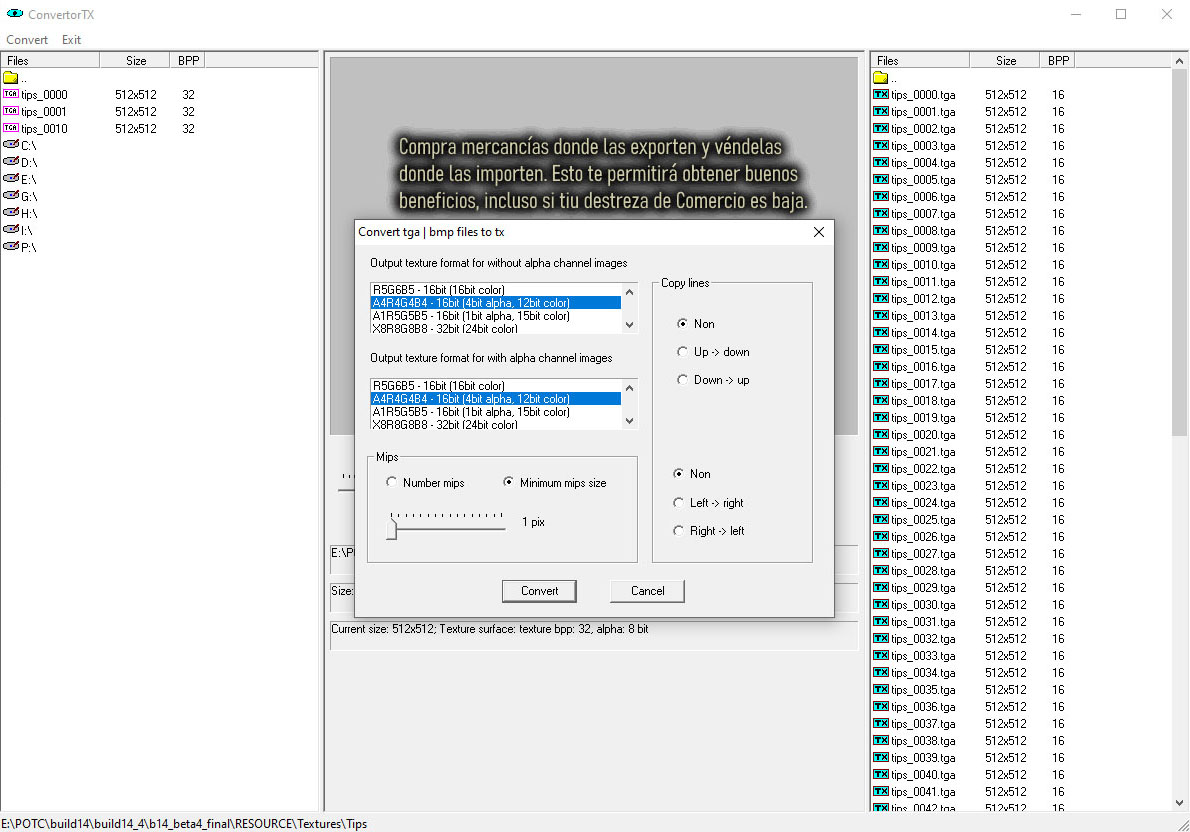Click the minimum mips size slider handle
The height and width of the screenshot is (832, 1190).
(x=392, y=529)
